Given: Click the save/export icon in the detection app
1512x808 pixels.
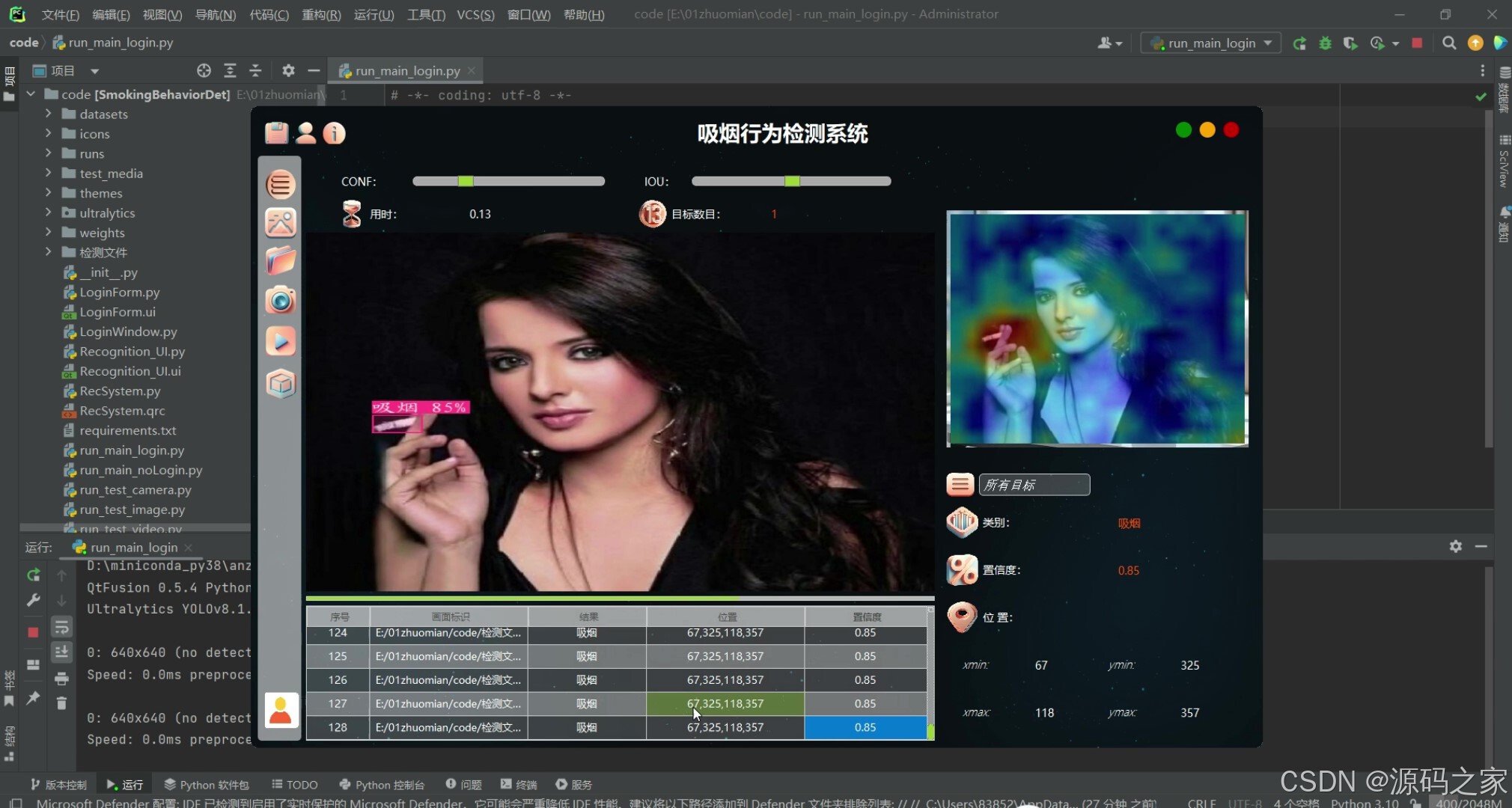Looking at the screenshot, I should tap(276, 132).
